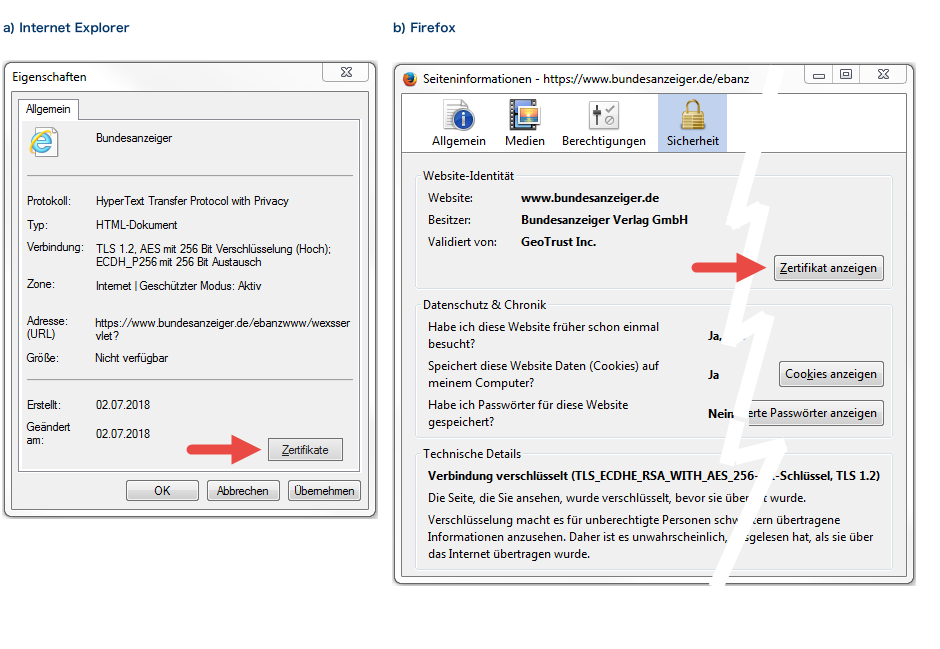Click the 'Nein' password answer
Screen dimensions: 940x649
(720, 413)
